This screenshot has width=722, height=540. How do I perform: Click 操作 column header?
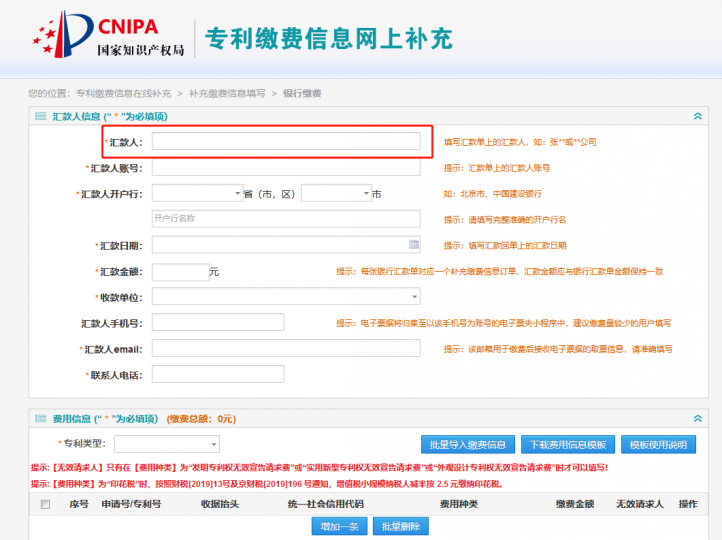[x=688, y=504]
